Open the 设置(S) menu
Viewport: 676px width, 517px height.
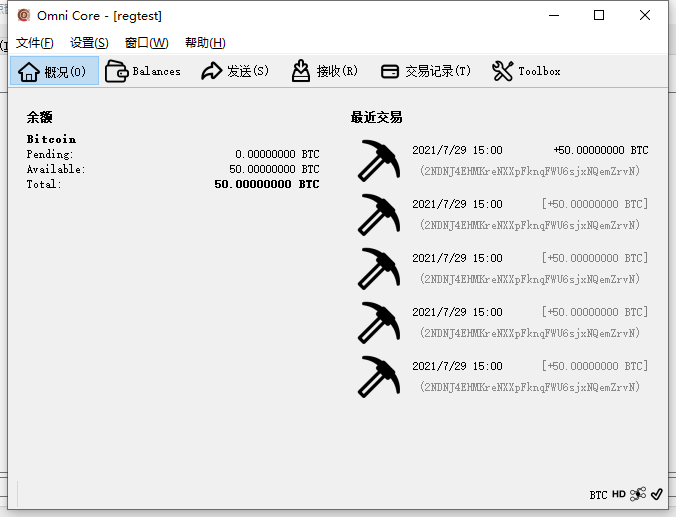point(89,43)
